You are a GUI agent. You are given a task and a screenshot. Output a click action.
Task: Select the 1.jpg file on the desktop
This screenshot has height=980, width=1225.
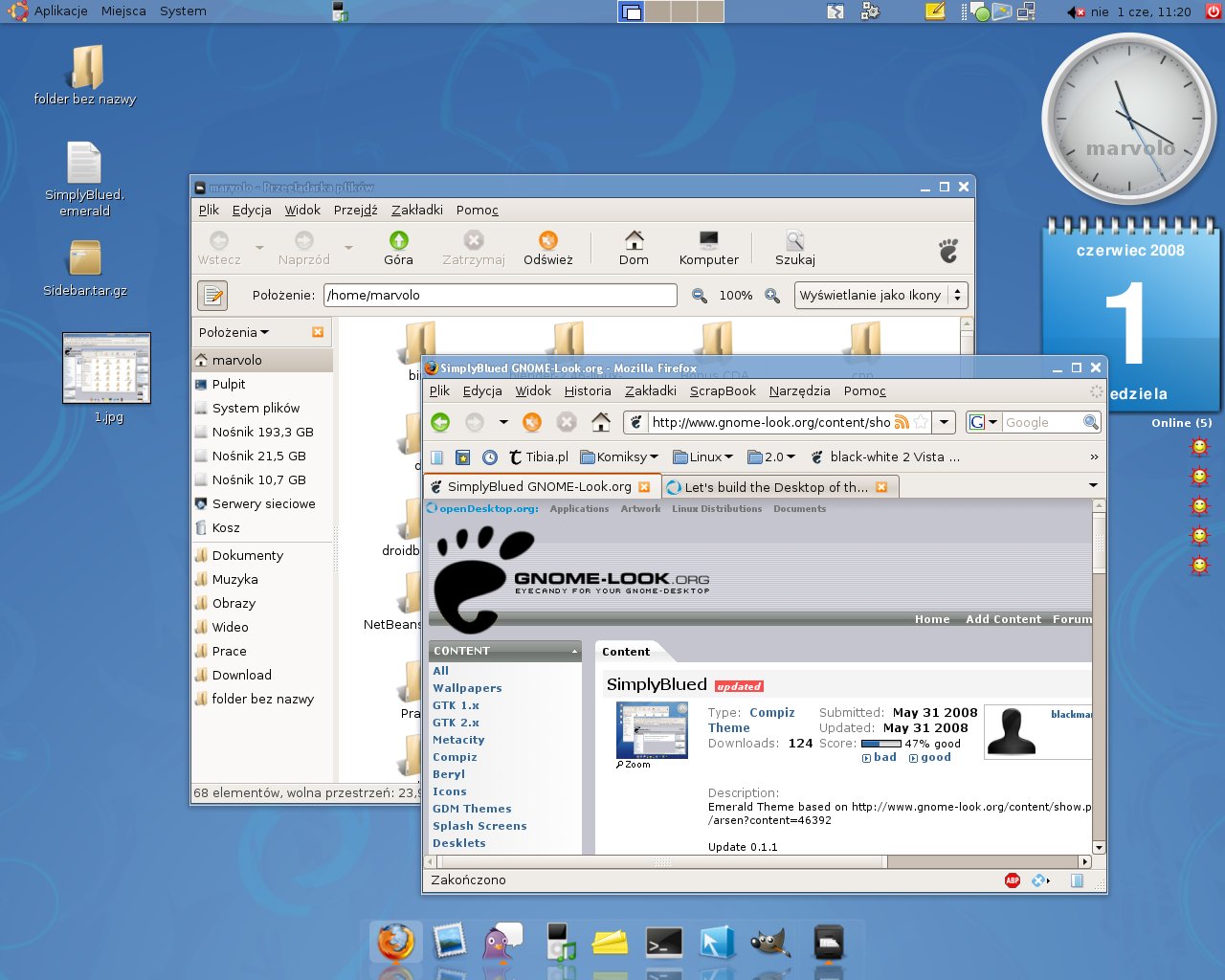(107, 377)
